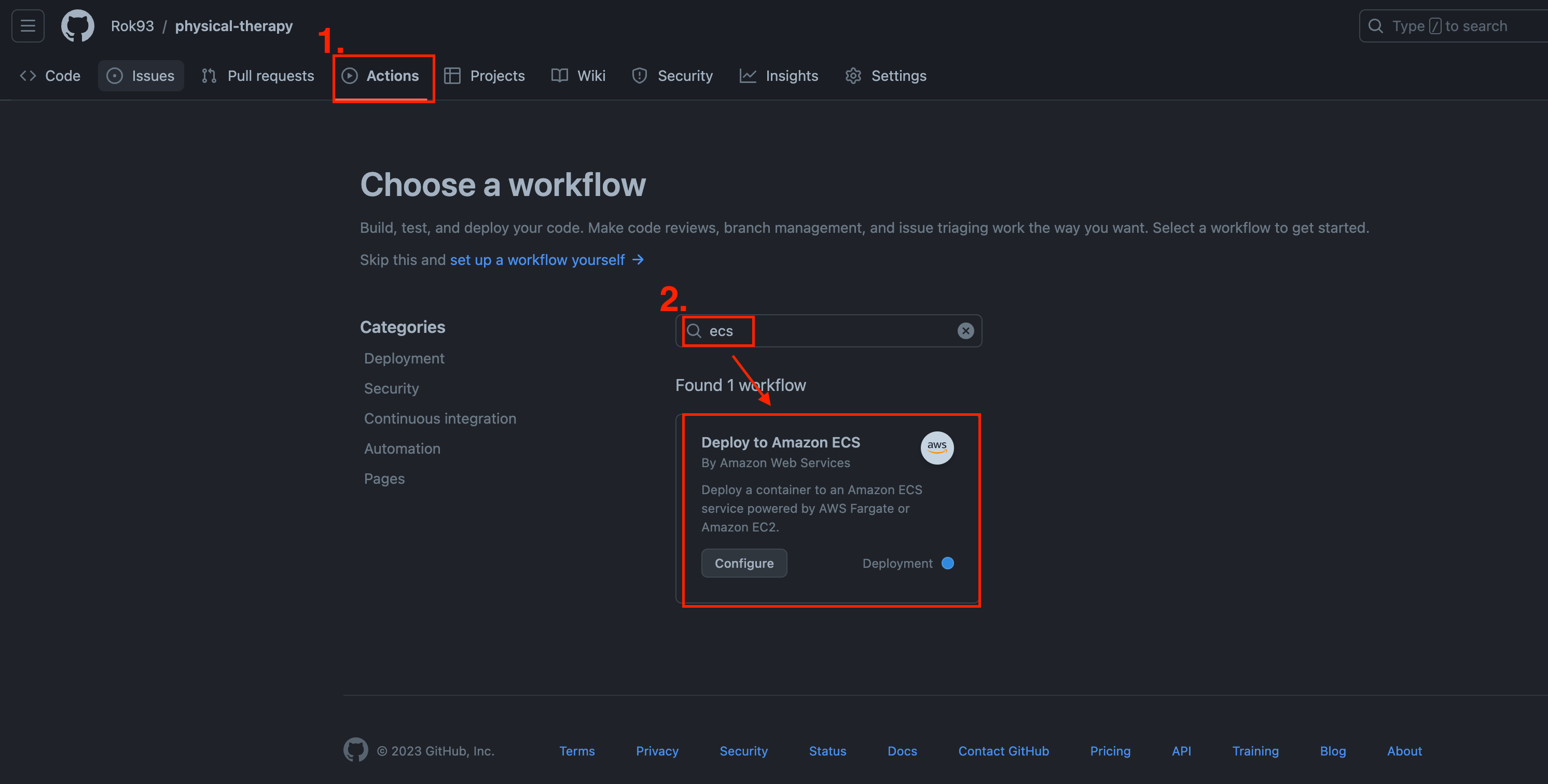Select the Security category in sidebar

(391, 388)
